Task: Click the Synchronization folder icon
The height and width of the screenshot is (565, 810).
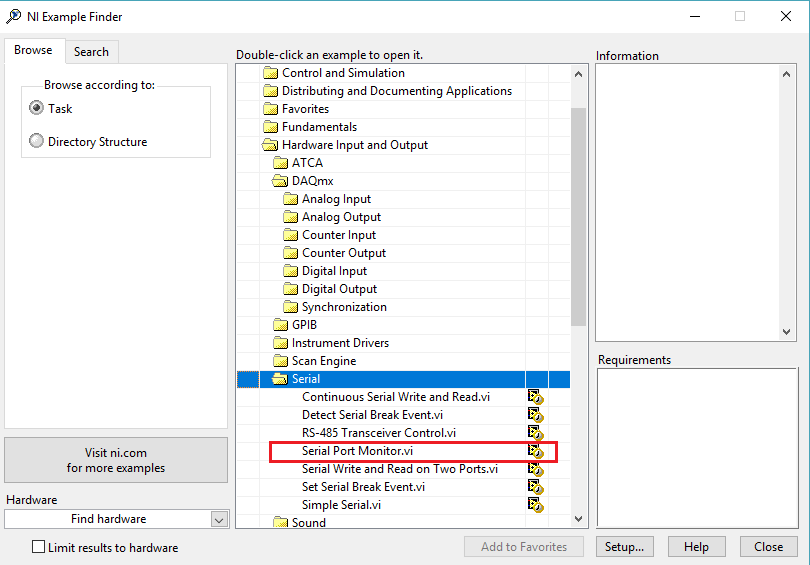Action: pyautogui.click(x=291, y=307)
